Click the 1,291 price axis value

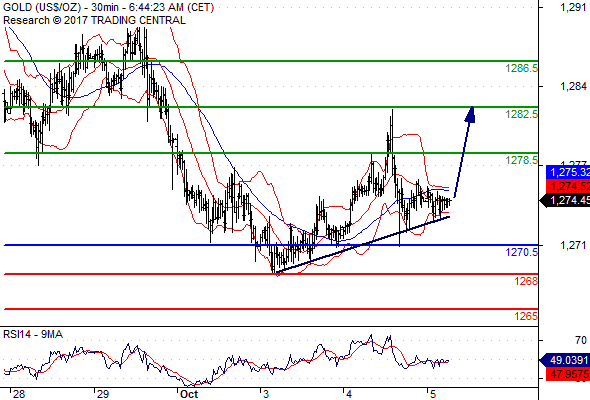coord(573,7)
